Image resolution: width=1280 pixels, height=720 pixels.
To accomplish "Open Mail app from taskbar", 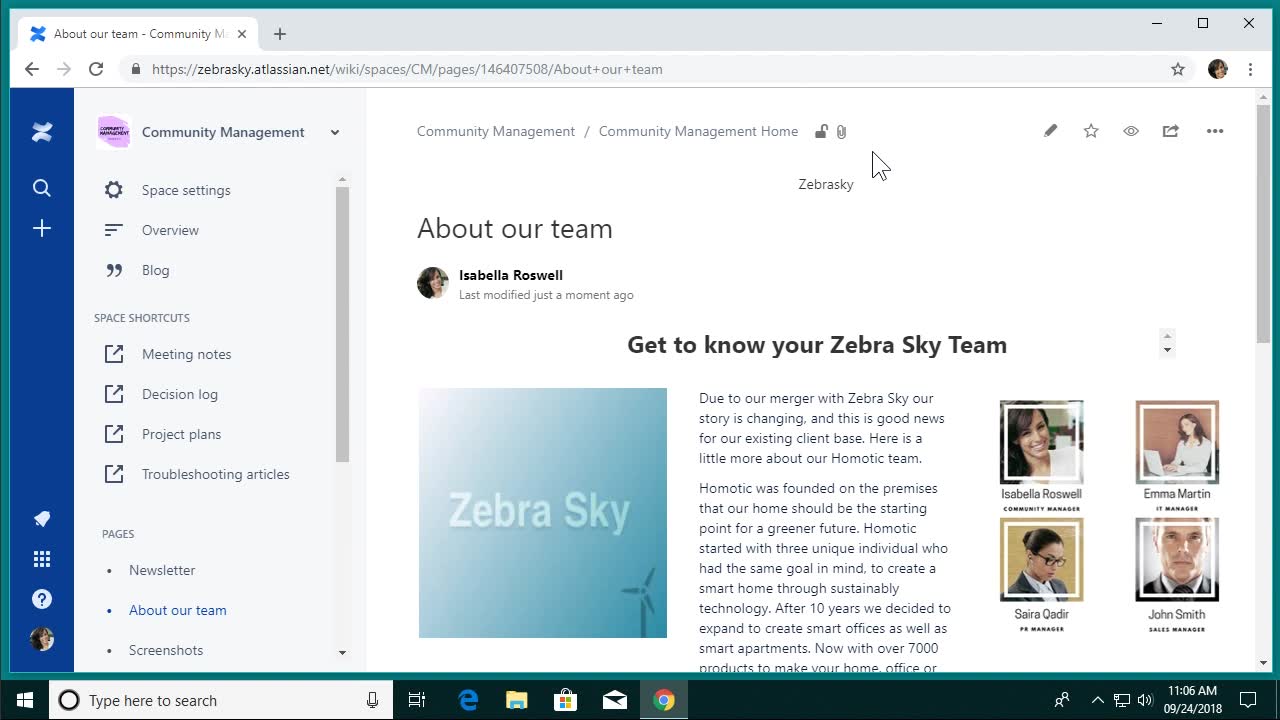I will click(x=614, y=700).
